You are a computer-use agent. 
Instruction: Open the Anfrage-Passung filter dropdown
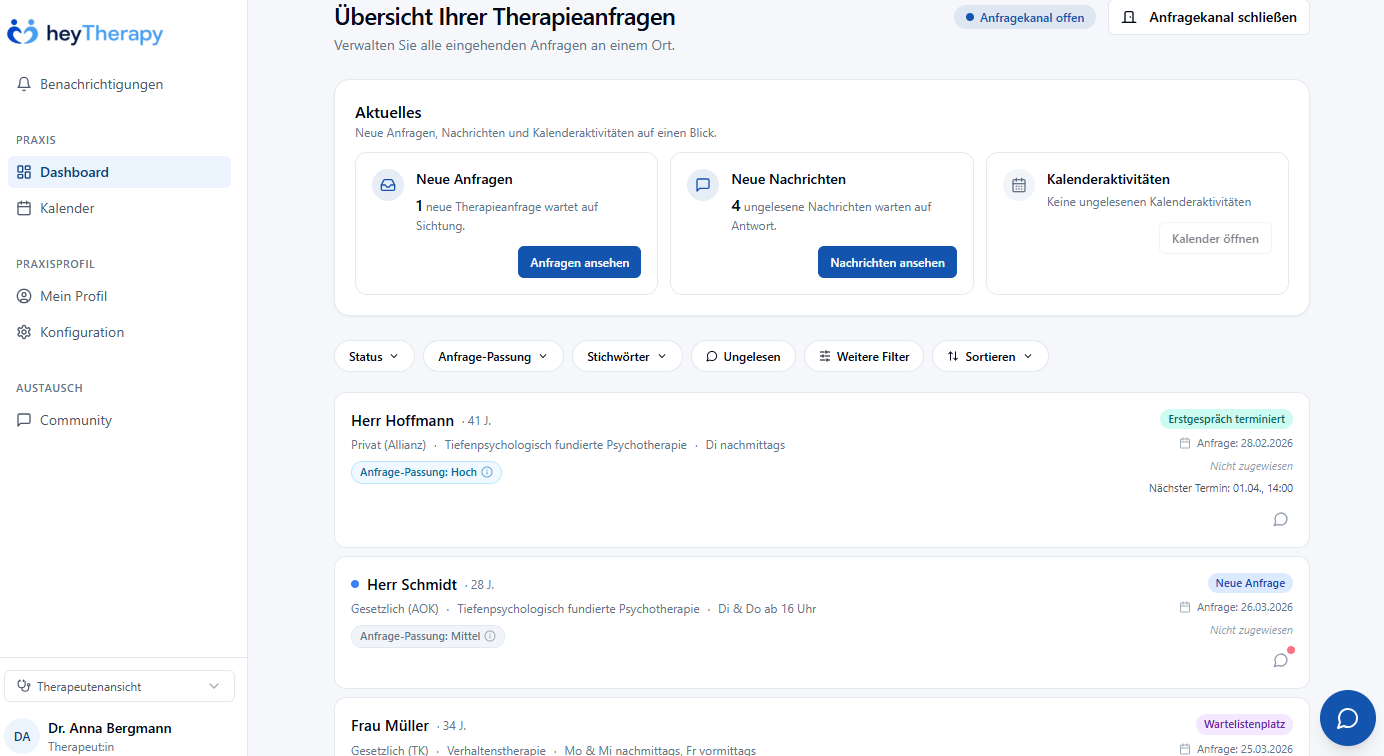pyautogui.click(x=493, y=356)
